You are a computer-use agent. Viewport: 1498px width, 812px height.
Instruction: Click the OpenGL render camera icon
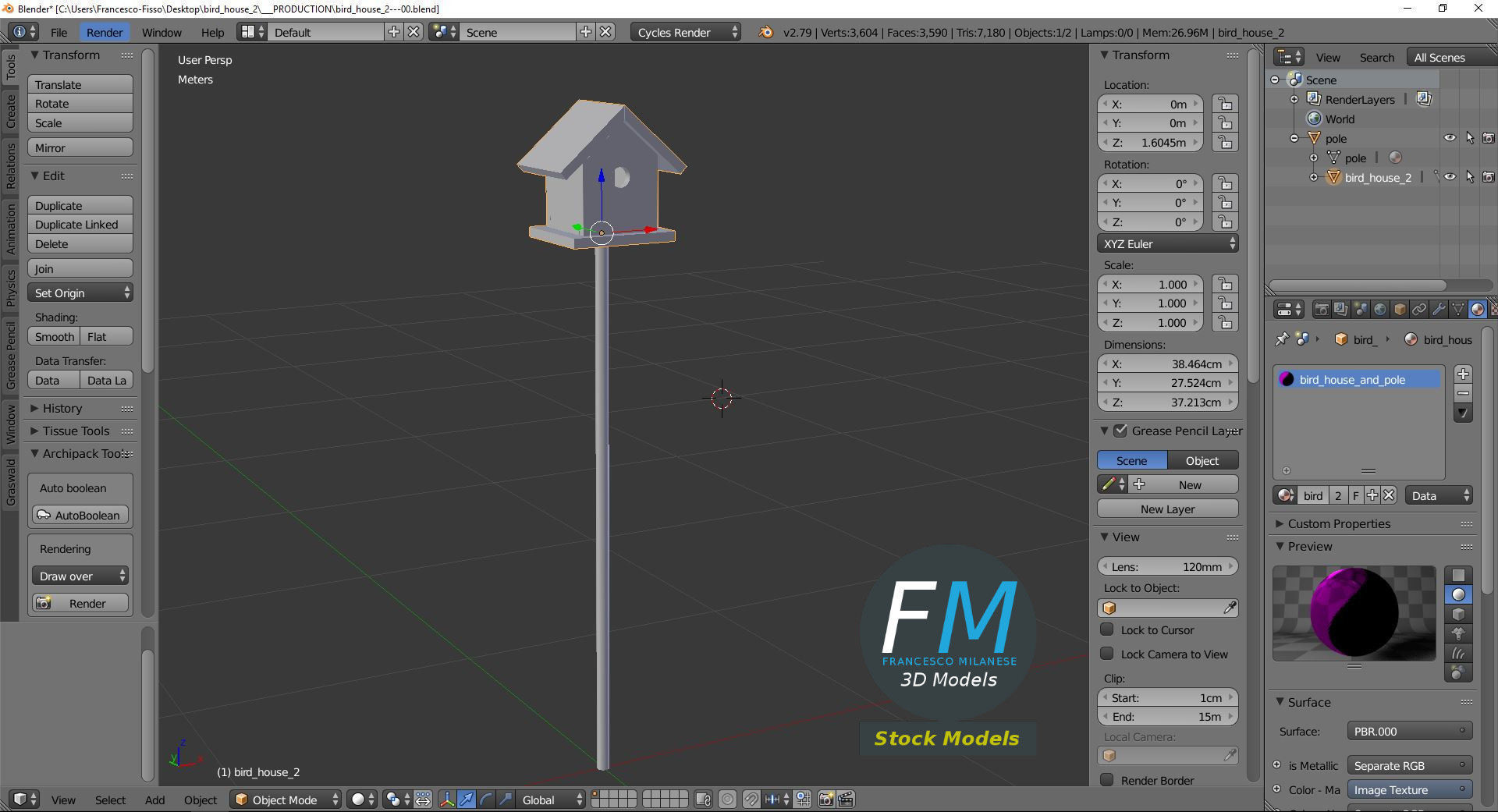point(826,800)
